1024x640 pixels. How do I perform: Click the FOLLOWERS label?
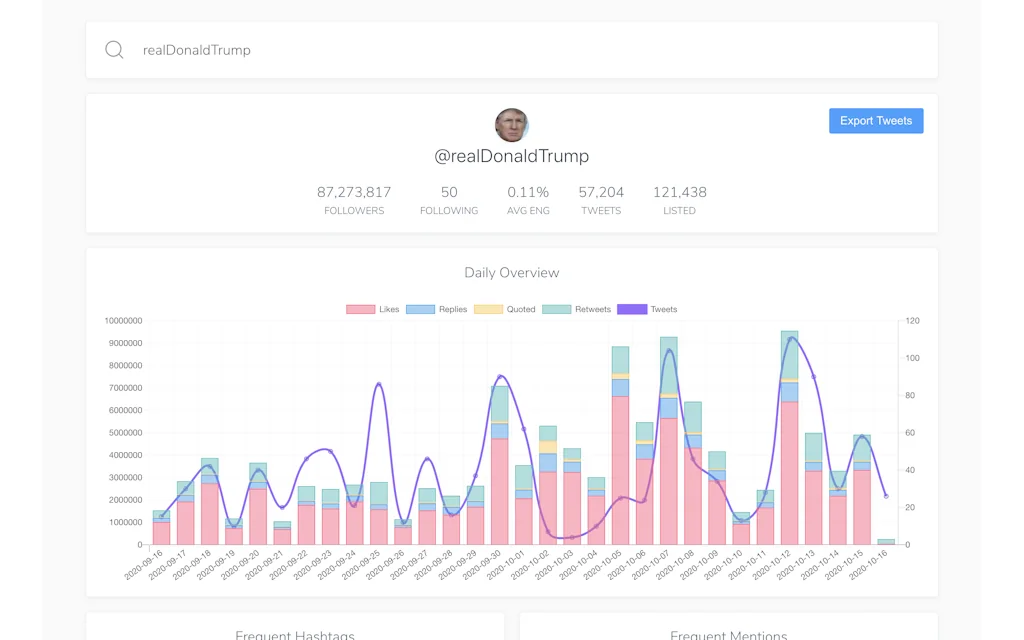(354, 211)
